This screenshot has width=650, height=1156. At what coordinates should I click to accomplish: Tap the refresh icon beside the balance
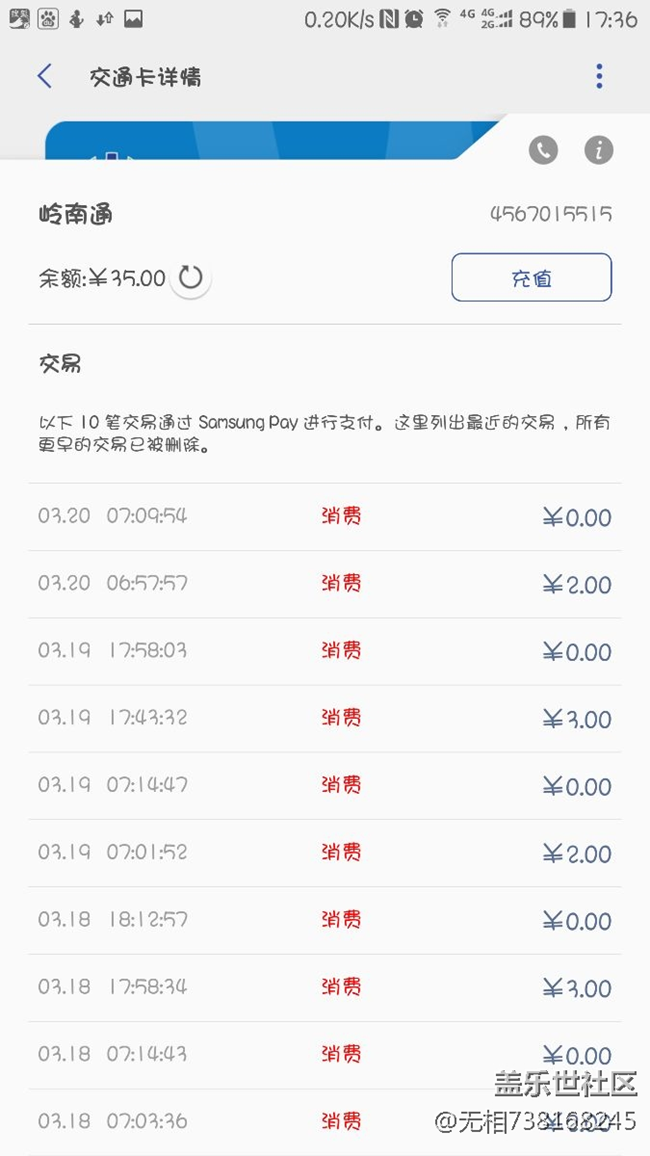(189, 279)
